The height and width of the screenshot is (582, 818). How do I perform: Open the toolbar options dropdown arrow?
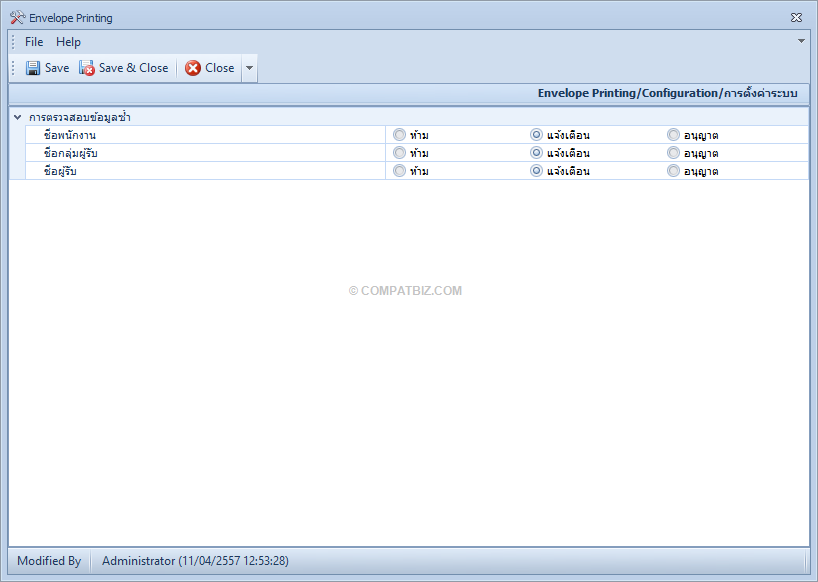pyautogui.click(x=249, y=68)
